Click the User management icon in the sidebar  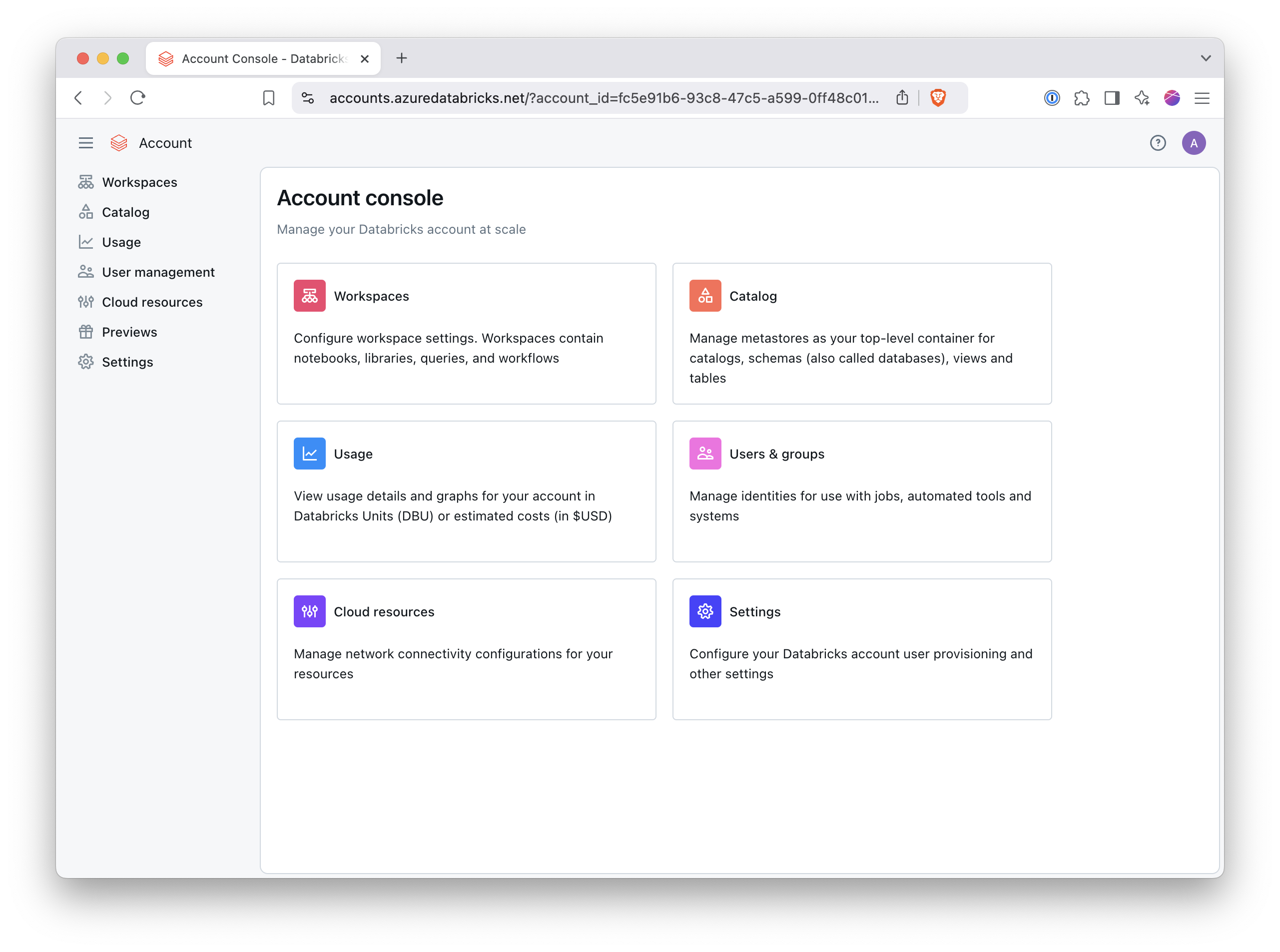[x=86, y=272]
